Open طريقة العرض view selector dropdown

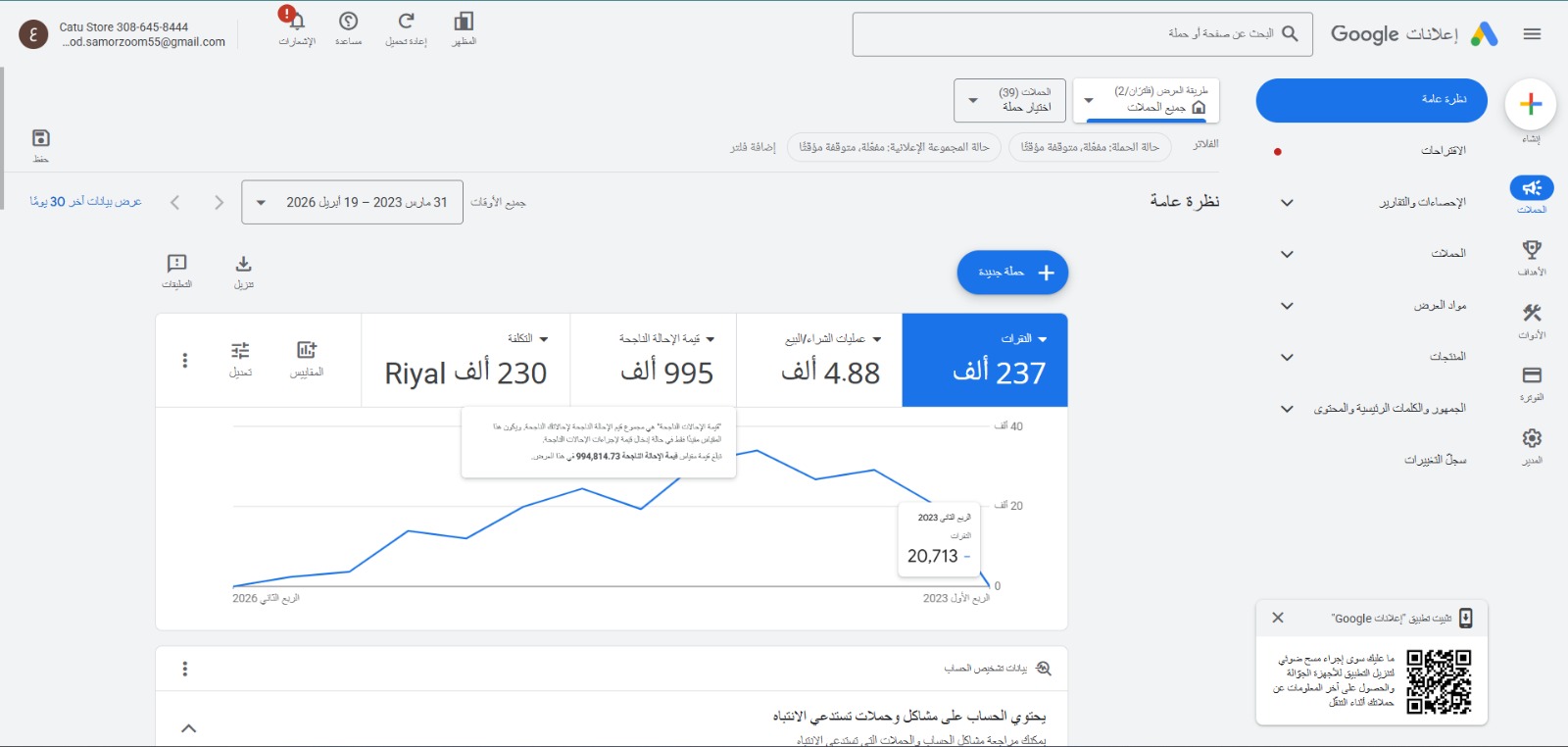click(1147, 100)
